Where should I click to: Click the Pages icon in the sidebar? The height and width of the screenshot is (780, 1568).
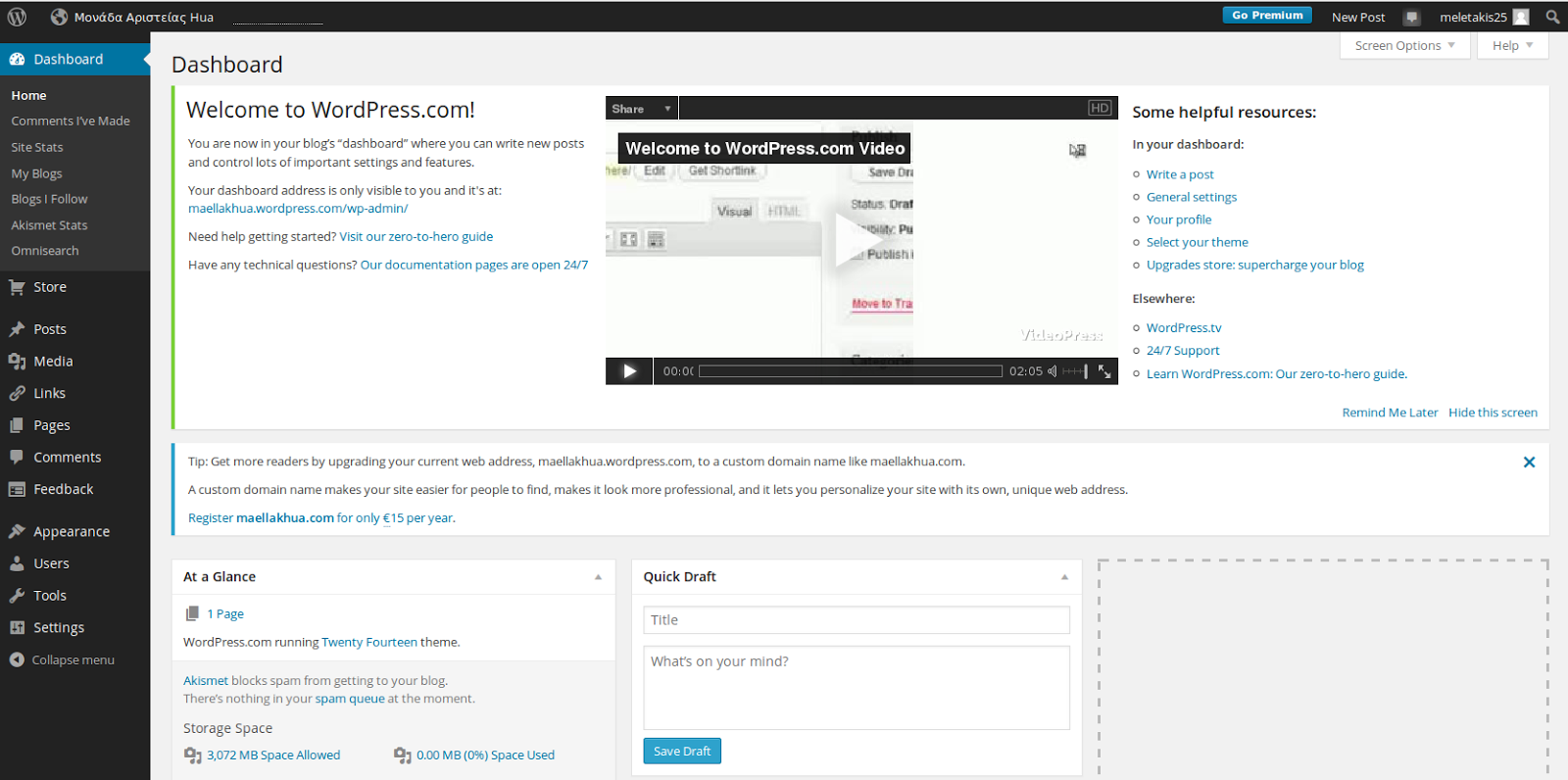(17, 425)
